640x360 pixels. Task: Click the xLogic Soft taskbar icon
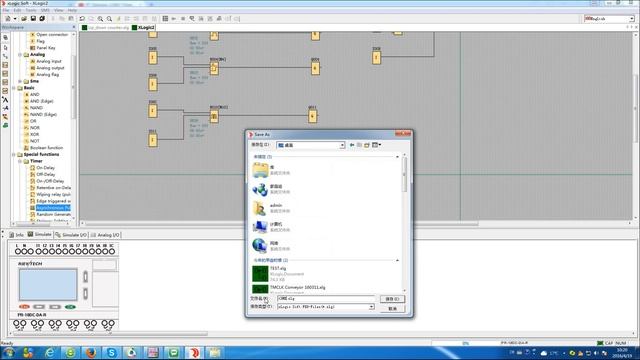(x=194, y=353)
